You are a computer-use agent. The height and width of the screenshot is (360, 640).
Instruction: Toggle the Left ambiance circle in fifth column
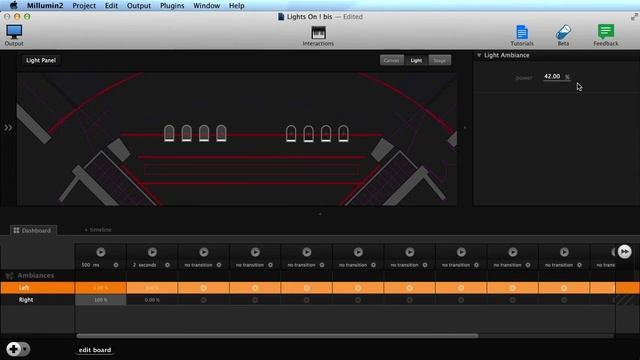[307, 288]
